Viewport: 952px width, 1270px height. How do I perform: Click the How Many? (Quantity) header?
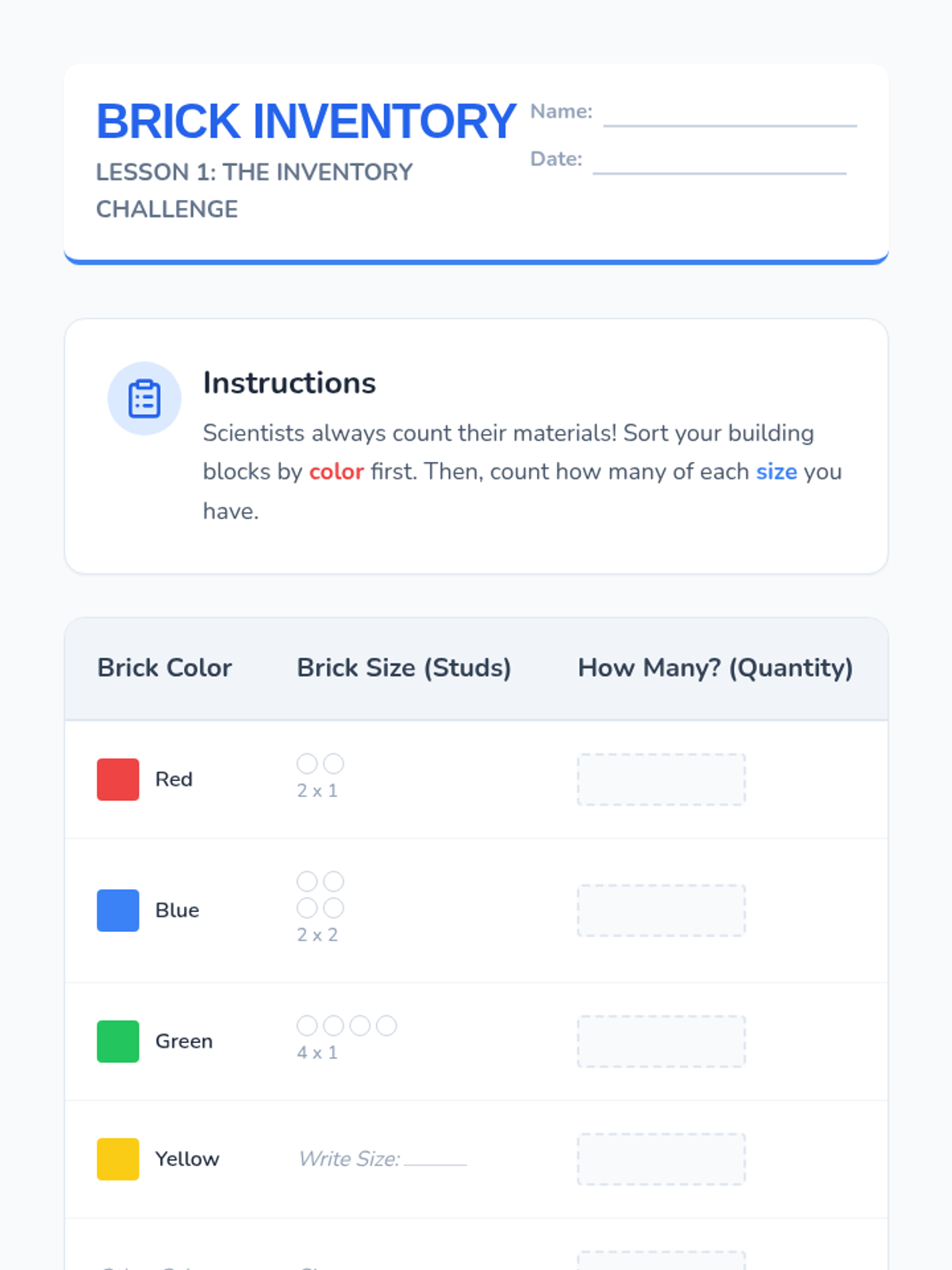tap(715, 668)
